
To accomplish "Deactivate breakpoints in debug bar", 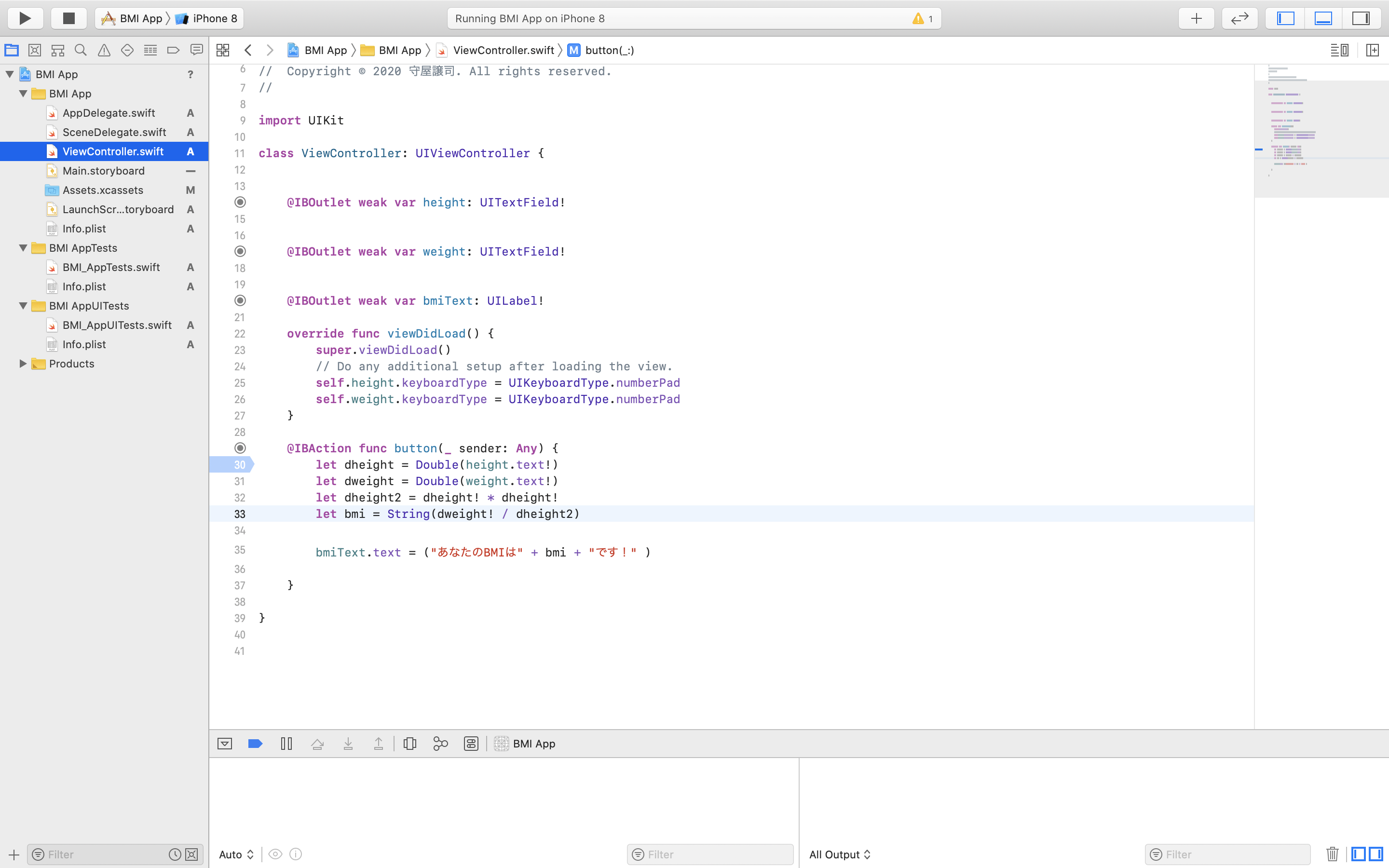I will click(x=256, y=744).
